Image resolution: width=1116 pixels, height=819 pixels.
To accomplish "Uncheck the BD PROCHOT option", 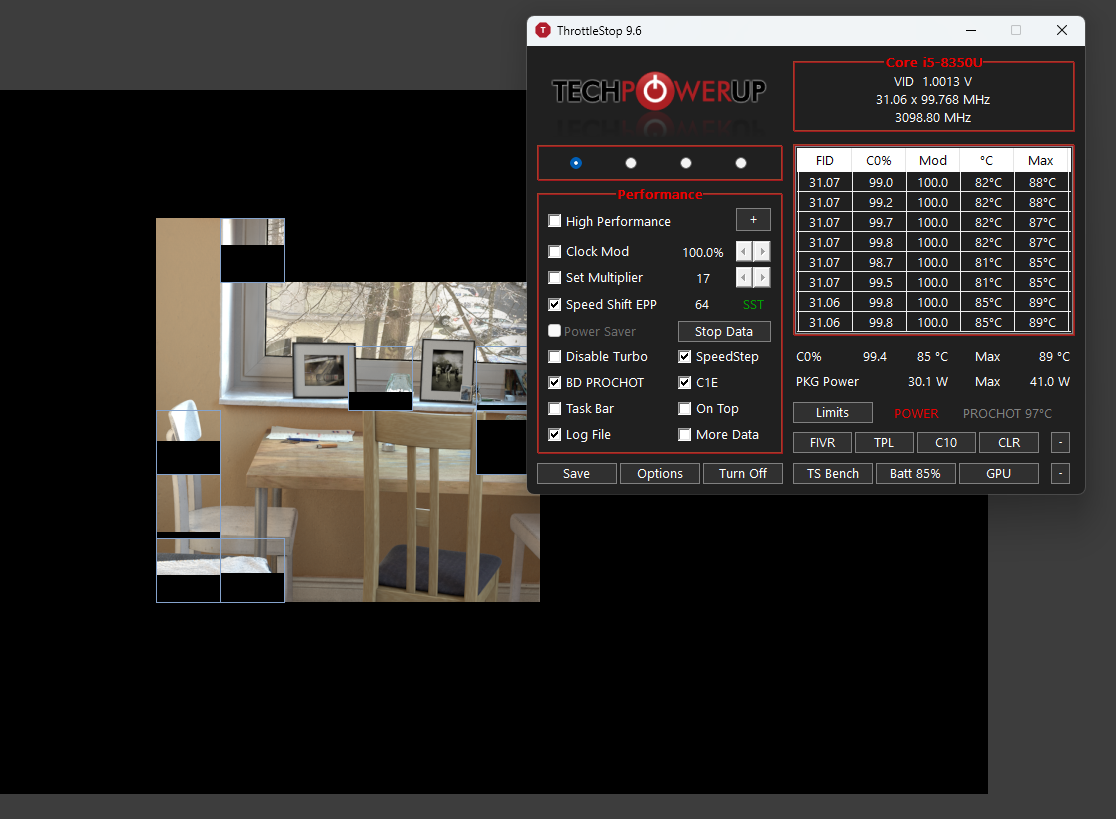I will [x=555, y=383].
